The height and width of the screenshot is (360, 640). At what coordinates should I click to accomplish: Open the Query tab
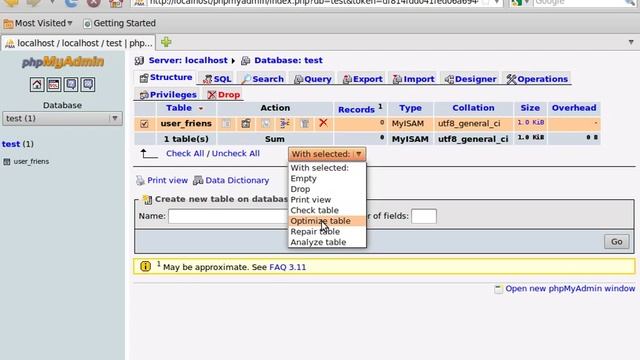[313, 79]
